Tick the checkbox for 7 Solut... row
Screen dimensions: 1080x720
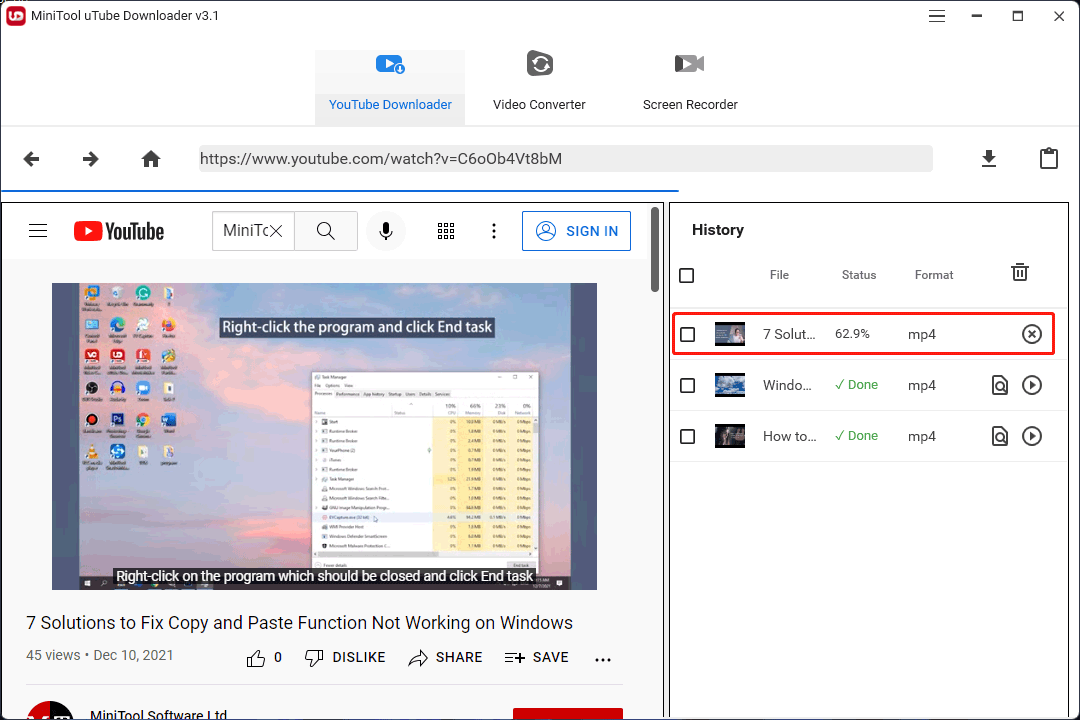[687, 335]
